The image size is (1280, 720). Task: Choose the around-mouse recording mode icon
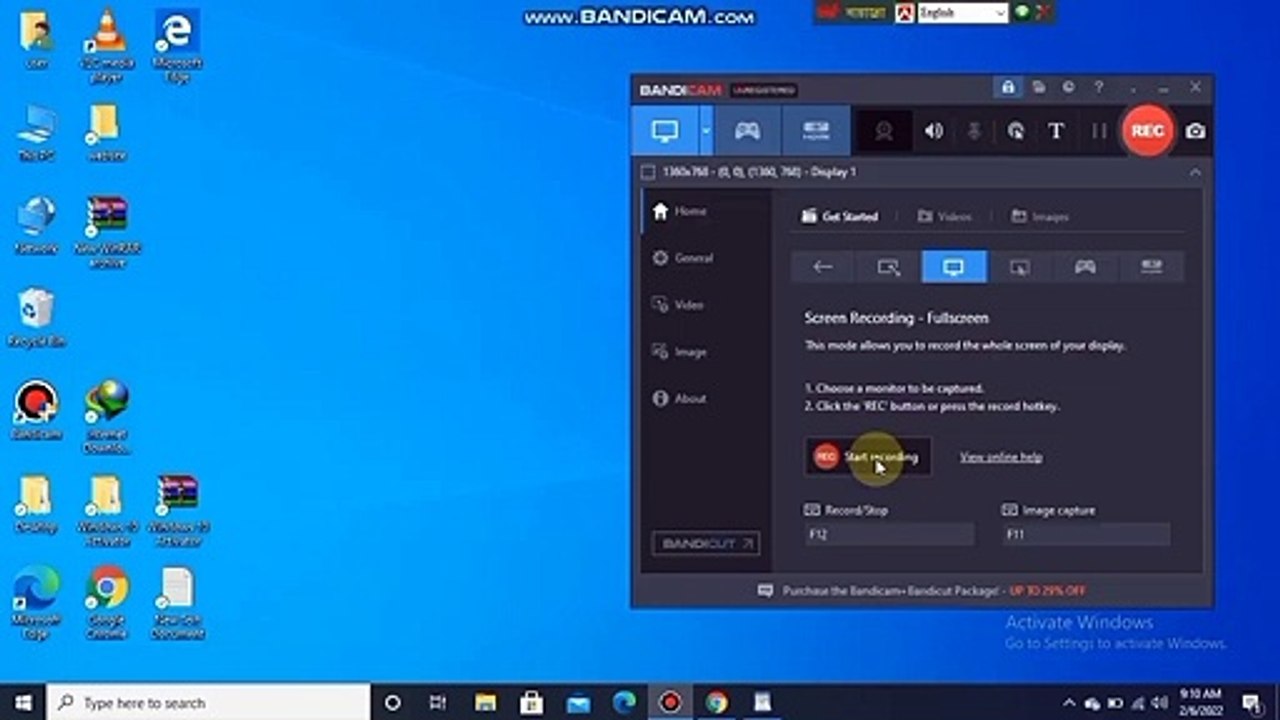click(x=1019, y=267)
